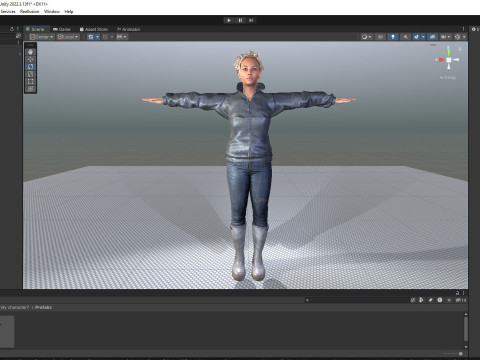Click the Gizmos toggle icon
The width and height of the screenshot is (480, 360).
coord(458,37)
